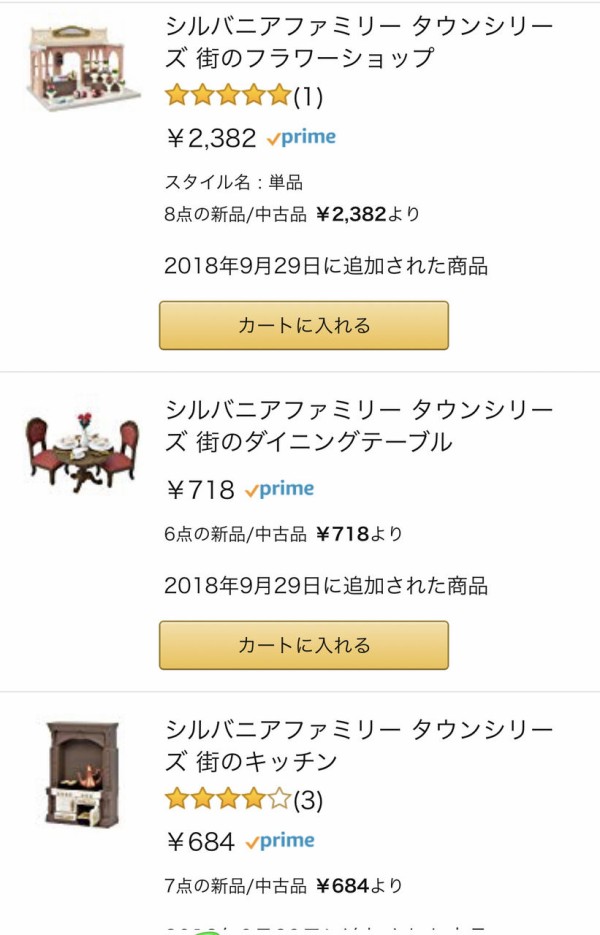Add the dining table to cart

point(304,645)
